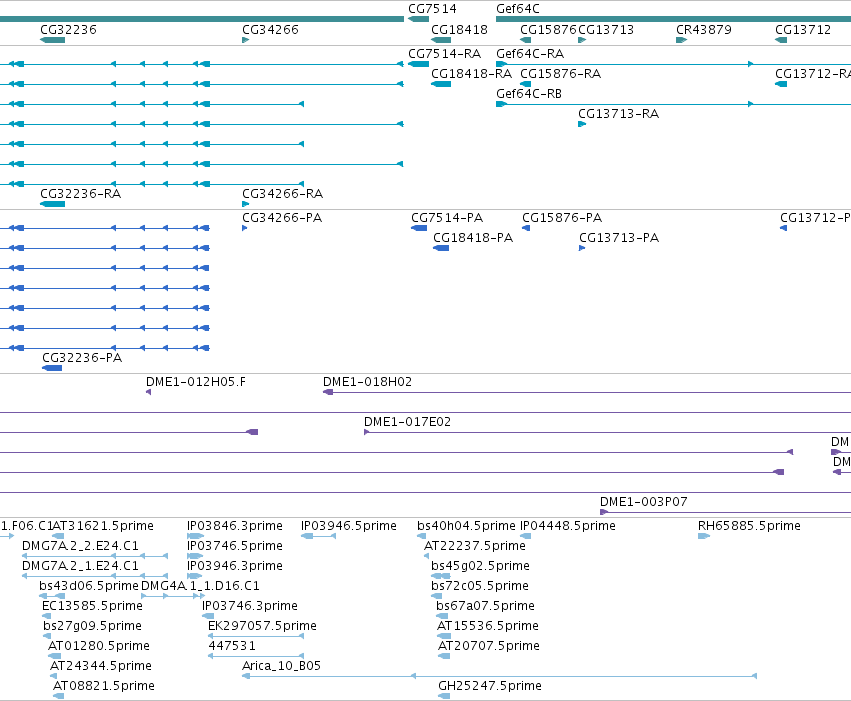Select the CG32236 gene label
851x701 pixels.
[68, 30]
